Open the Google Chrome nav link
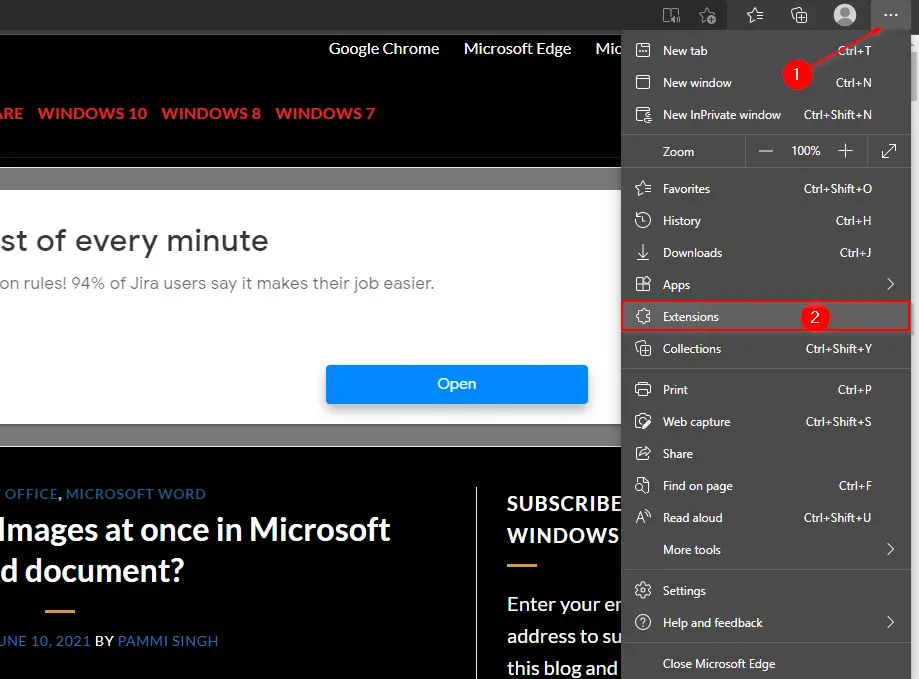 (384, 49)
